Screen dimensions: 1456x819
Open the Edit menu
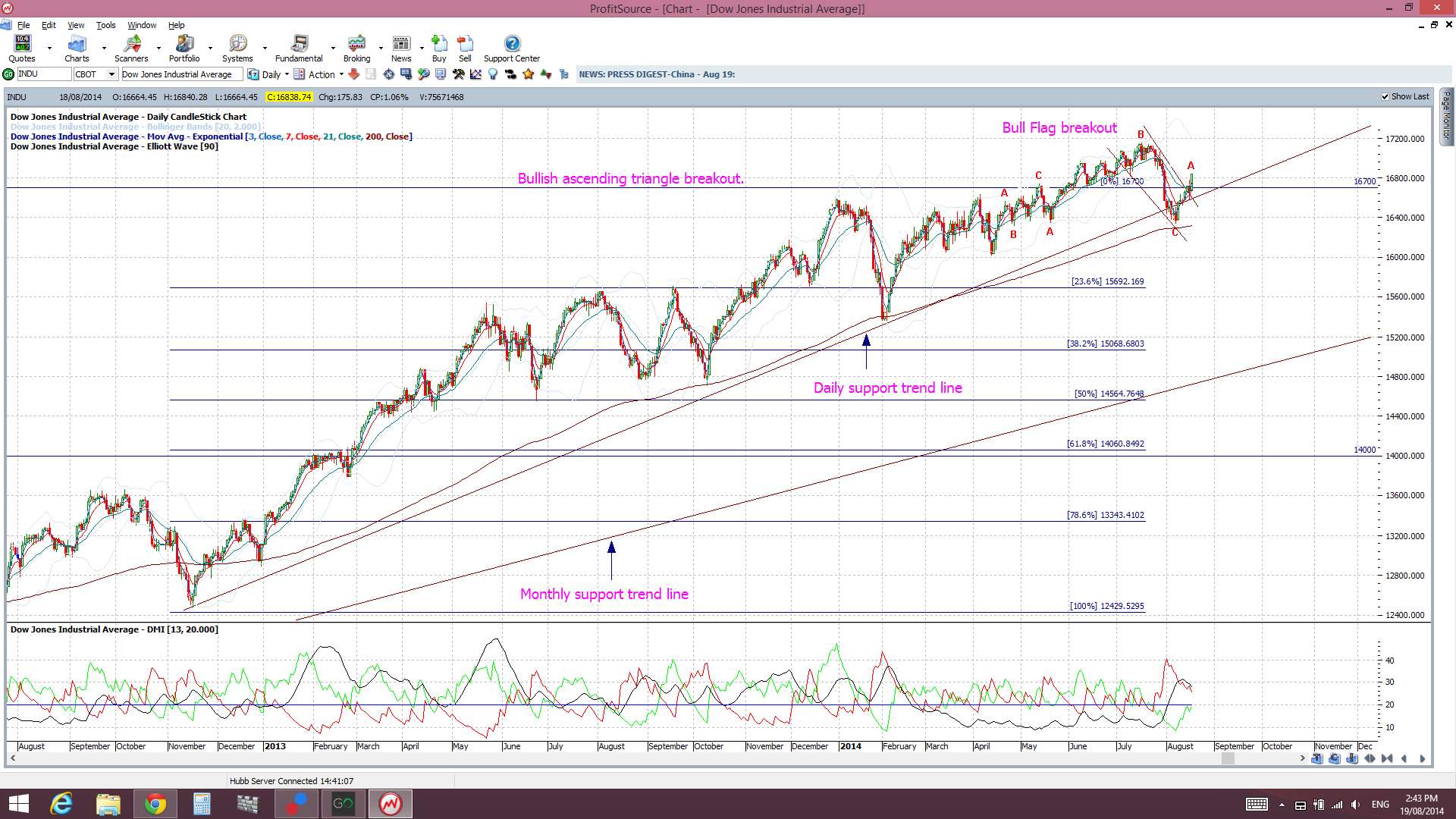click(x=49, y=25)
